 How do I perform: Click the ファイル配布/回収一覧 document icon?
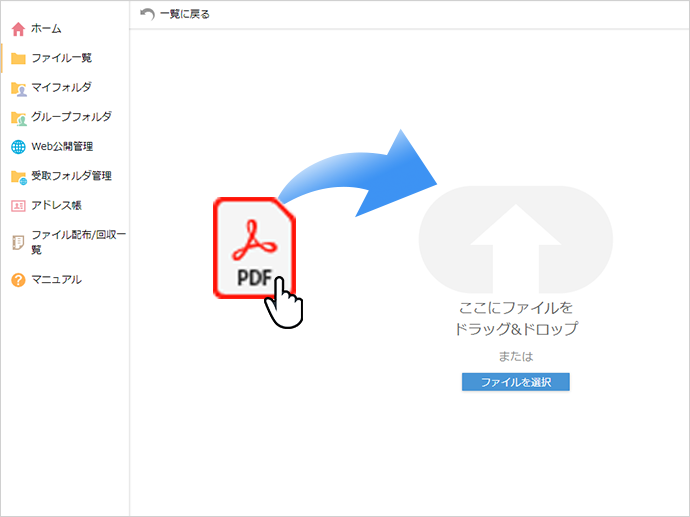tap(18, 242)
